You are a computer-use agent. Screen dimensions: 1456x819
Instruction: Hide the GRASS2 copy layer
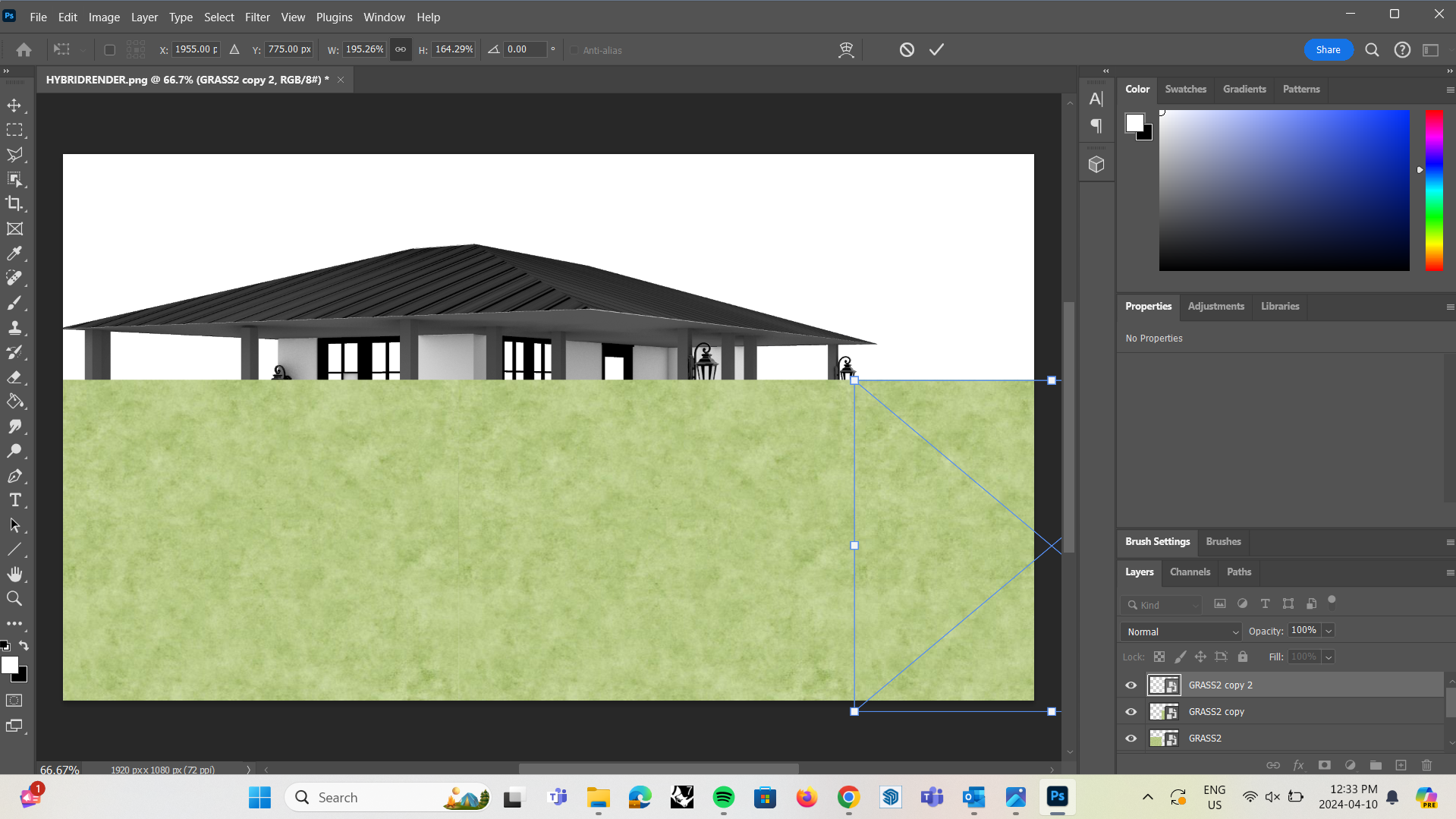(1131, 711)
